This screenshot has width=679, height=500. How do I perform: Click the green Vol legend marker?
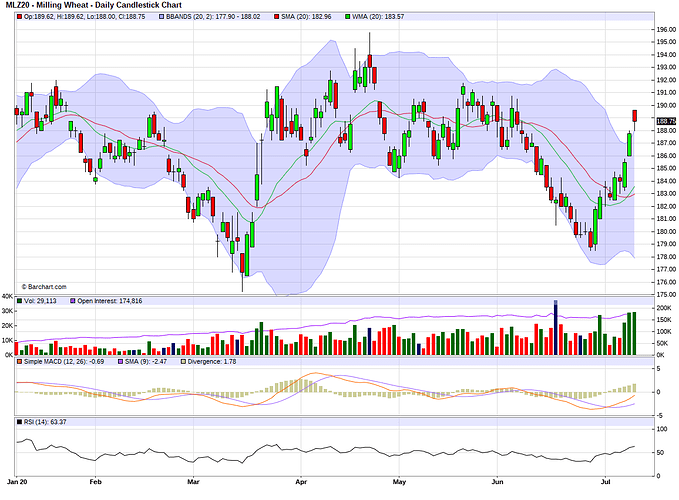coord(19,300)
